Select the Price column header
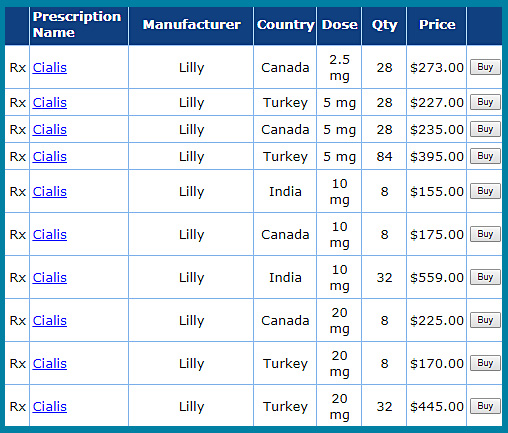Screen dimensions: 508x433 click(x=437, y=25)
